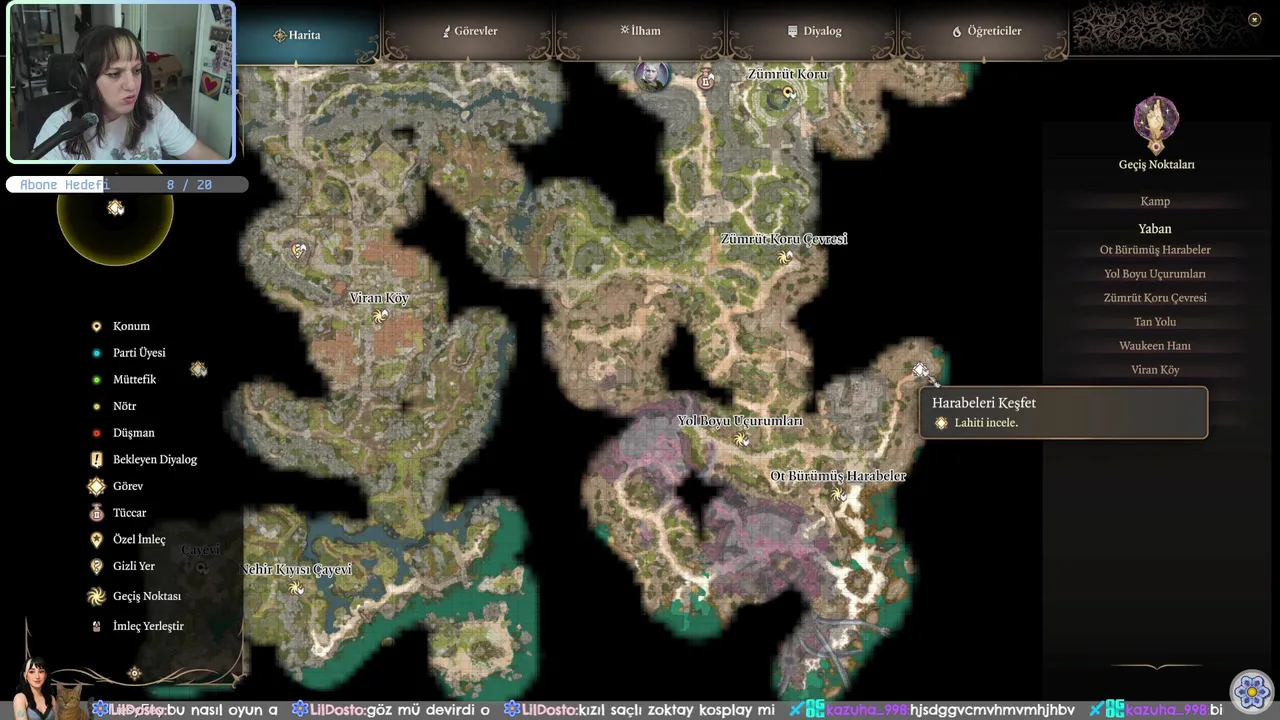This screenshot has height=720, width=1280.
Task: Click the Nötr legend dot
Action: 96,406
